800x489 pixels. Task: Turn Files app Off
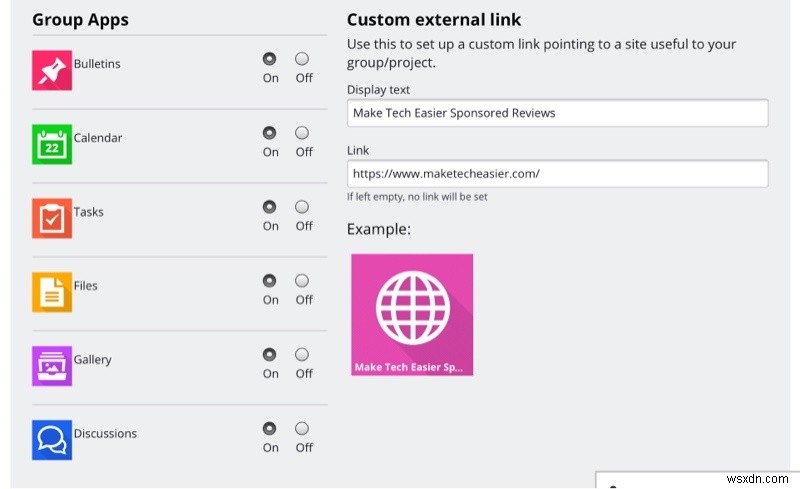pos(302,281)
